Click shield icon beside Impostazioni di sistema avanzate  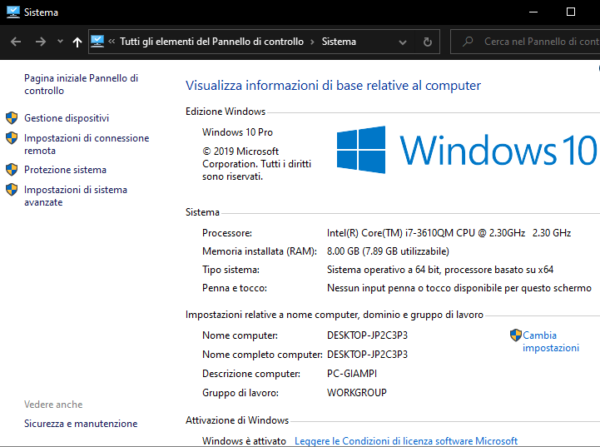click(12, 189)
